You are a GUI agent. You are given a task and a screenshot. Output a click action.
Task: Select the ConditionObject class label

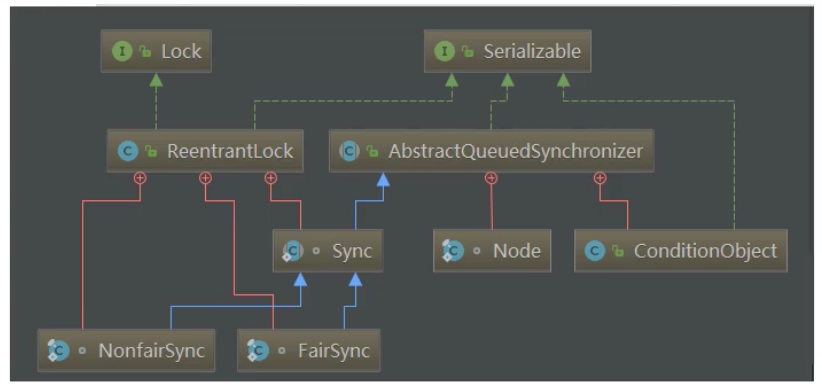pyautogui.click(x=705, y=251)
